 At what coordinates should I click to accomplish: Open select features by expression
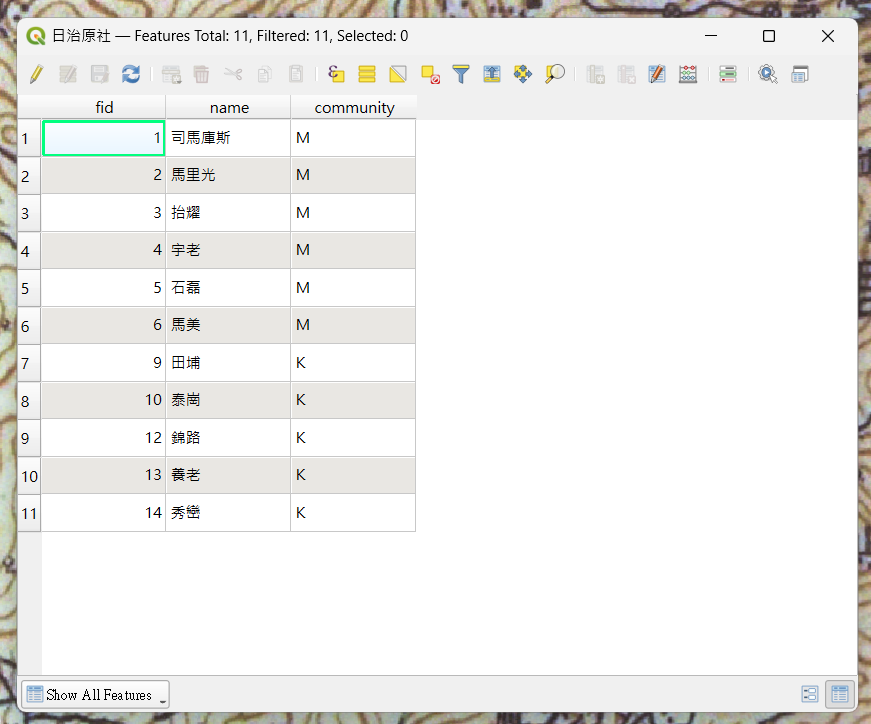[336, 74]
